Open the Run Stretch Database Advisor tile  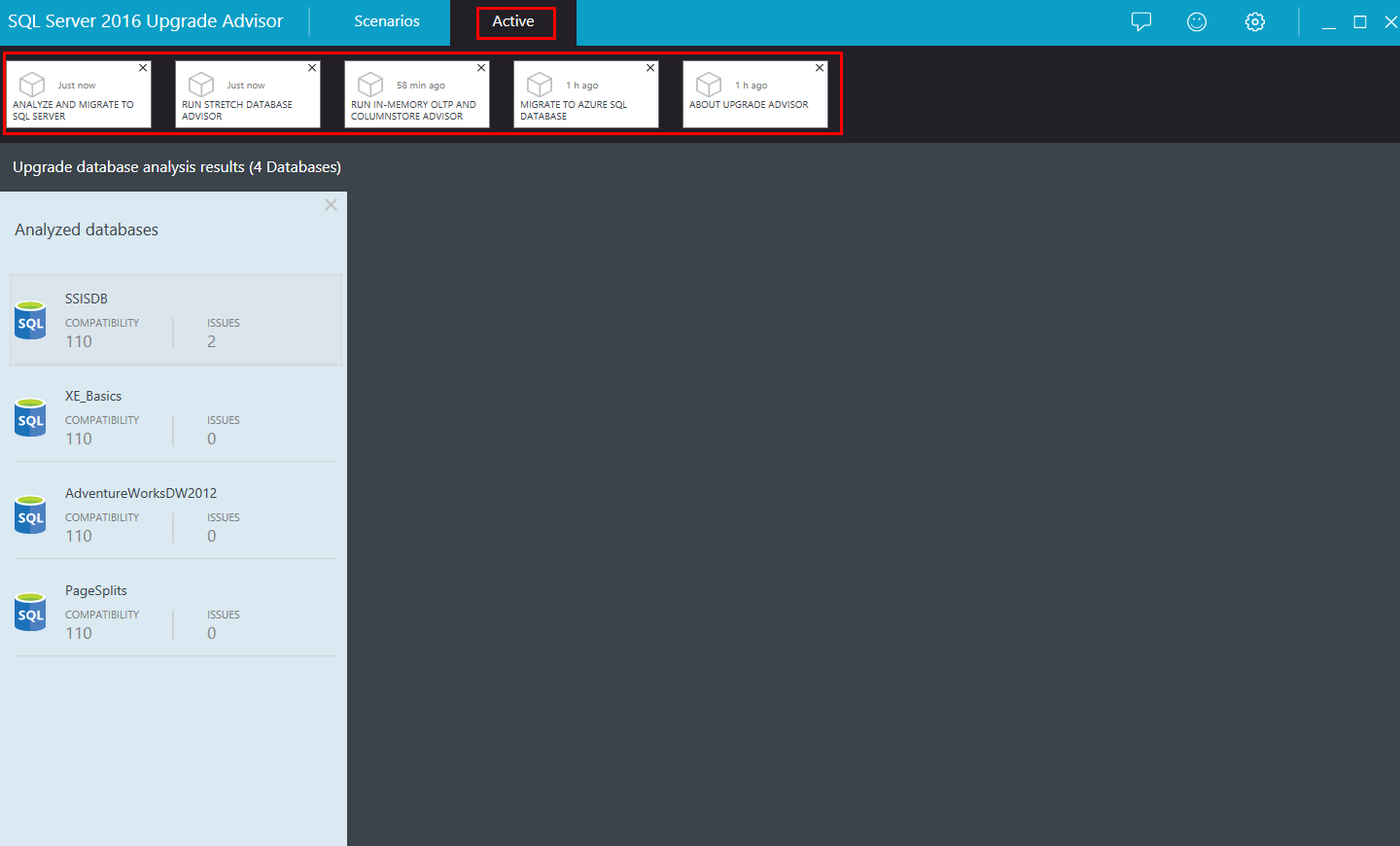(x=248, y=94)
